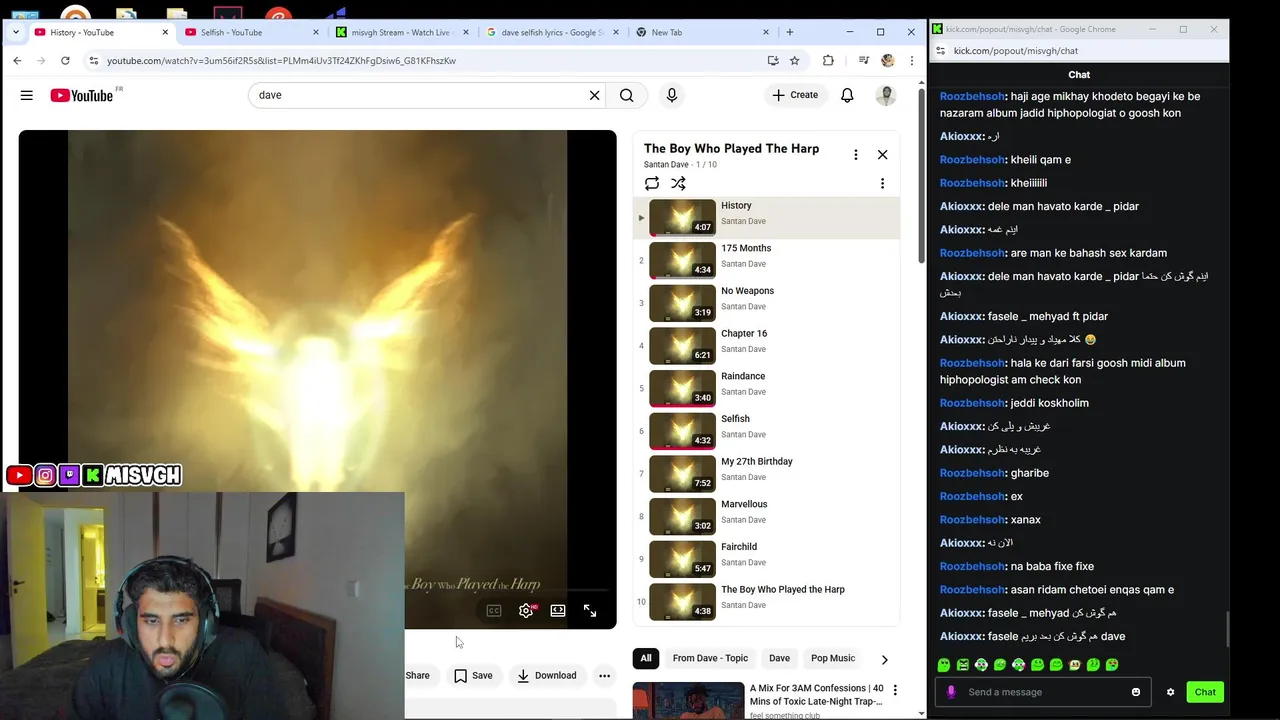Close the playlist panel
Screen dimensions: 1280x720
tap(882, 155)
